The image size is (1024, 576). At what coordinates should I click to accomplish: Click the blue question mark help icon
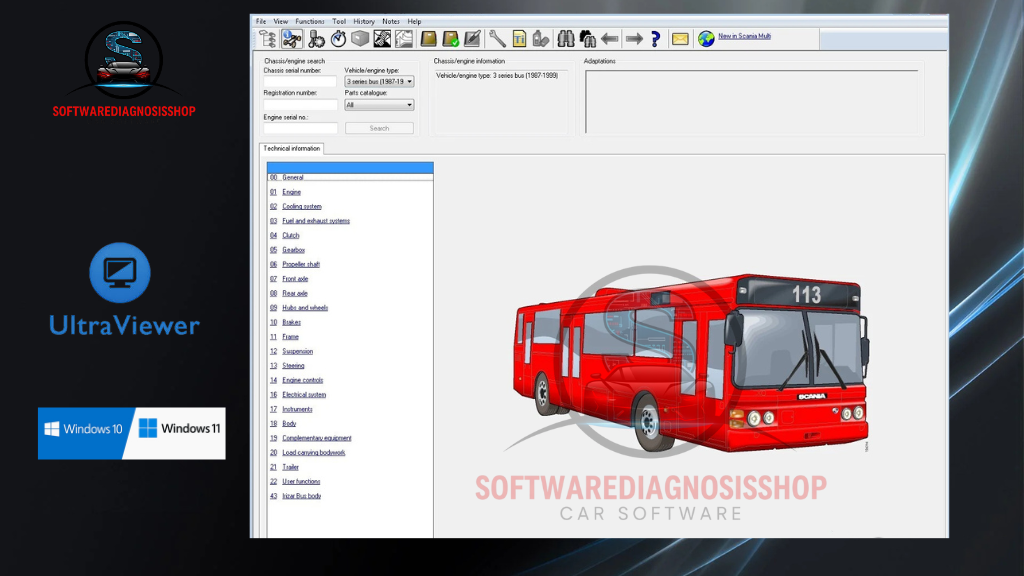[x=655, y=39]
